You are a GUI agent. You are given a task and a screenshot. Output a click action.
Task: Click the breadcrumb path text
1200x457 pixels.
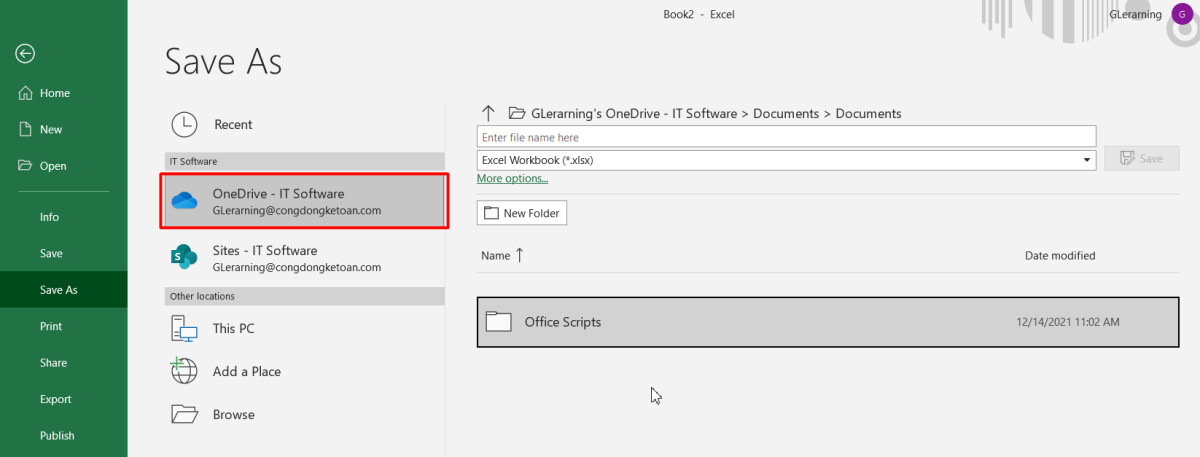click(x=718, y=113)
